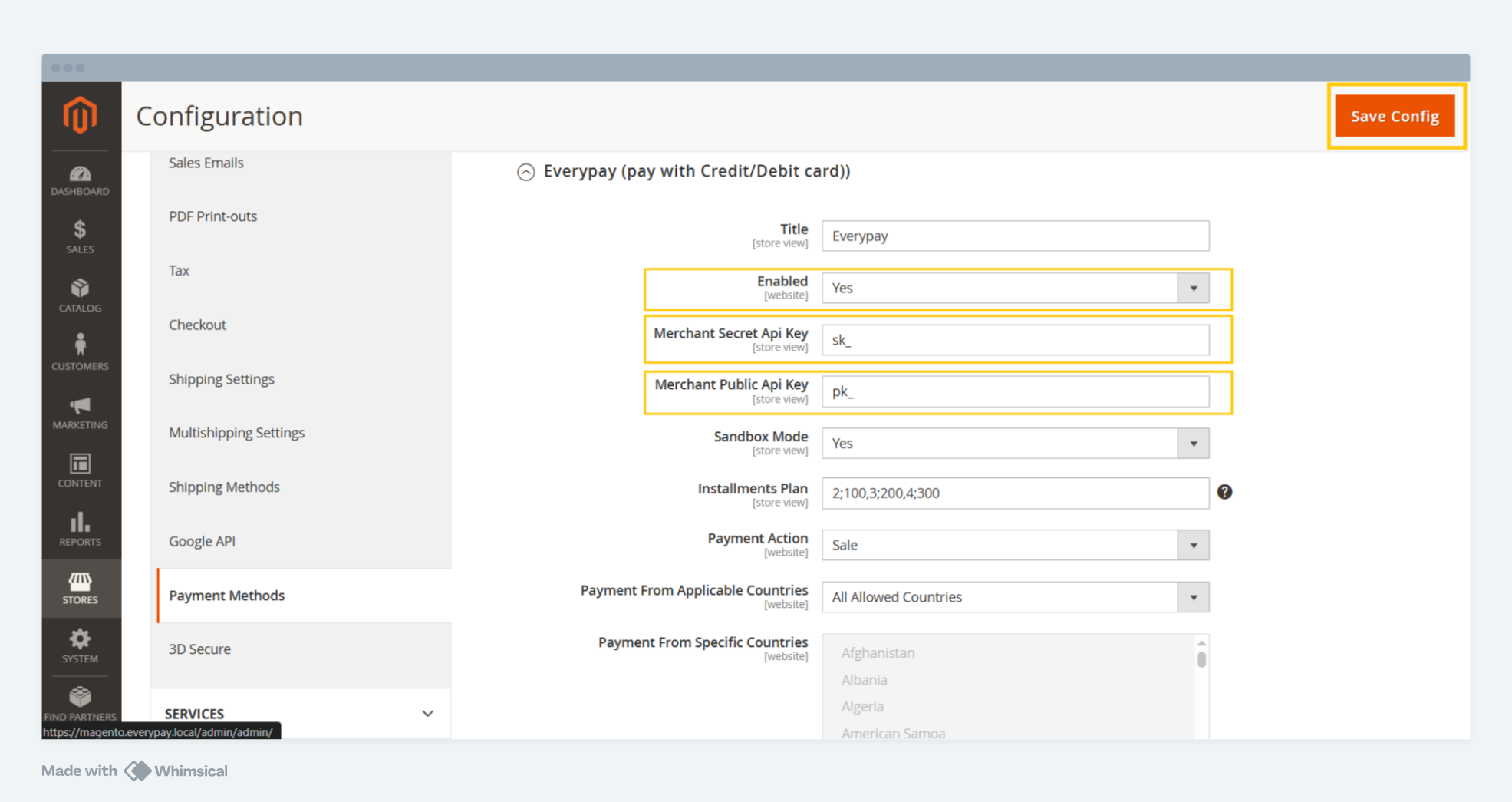Select 3D Secure menu item
The height and width of the screenshot is (802, 1512).
[x=199, y=649]
